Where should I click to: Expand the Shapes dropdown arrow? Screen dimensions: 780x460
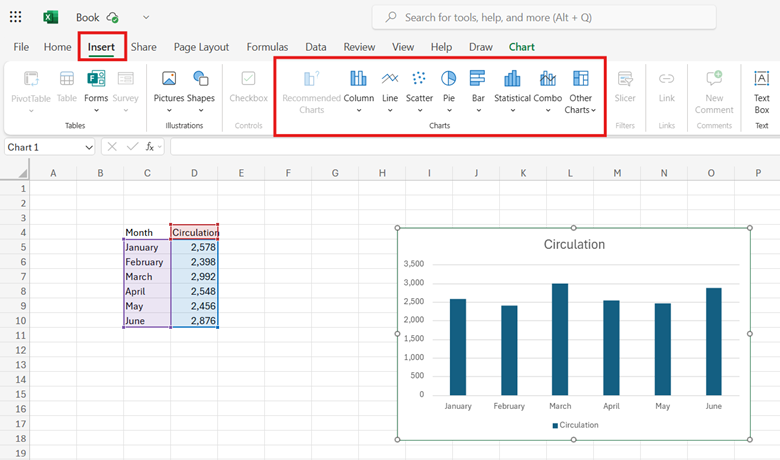pyautogui.click(x=200, y=110)
